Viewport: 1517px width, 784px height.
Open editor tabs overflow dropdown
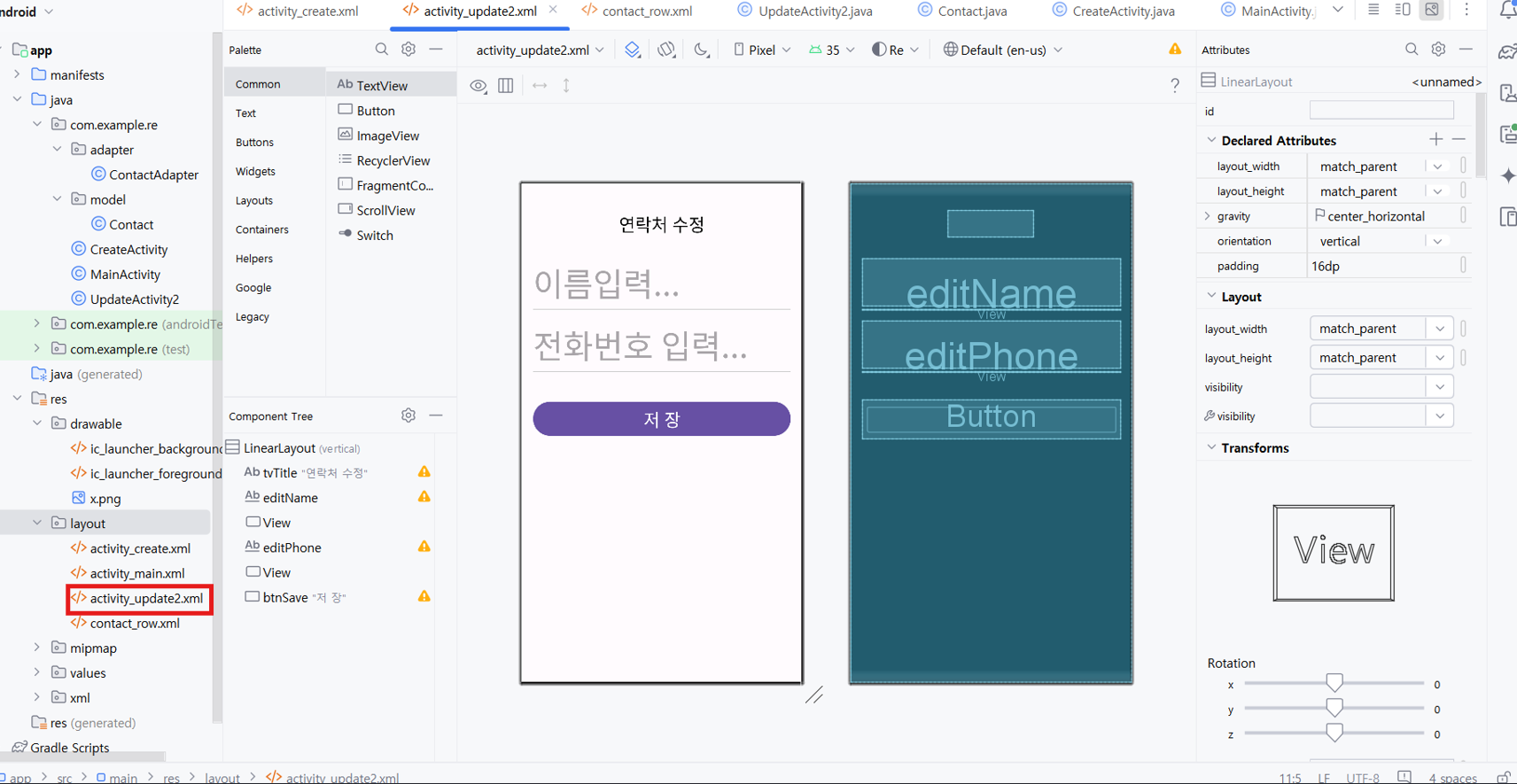pos(1338,11)
